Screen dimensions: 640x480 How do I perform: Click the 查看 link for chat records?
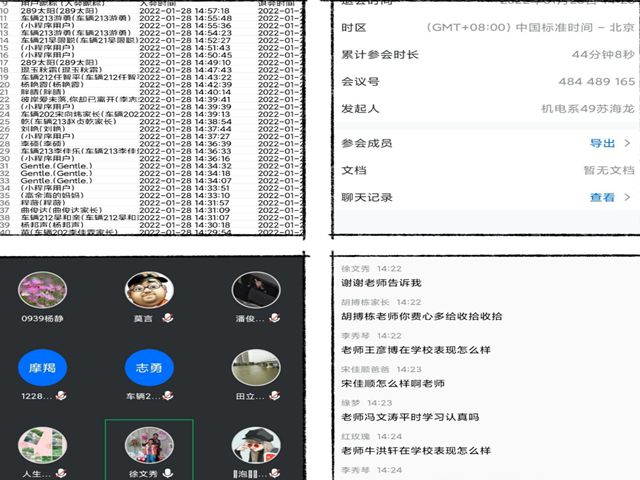point(602,198)
